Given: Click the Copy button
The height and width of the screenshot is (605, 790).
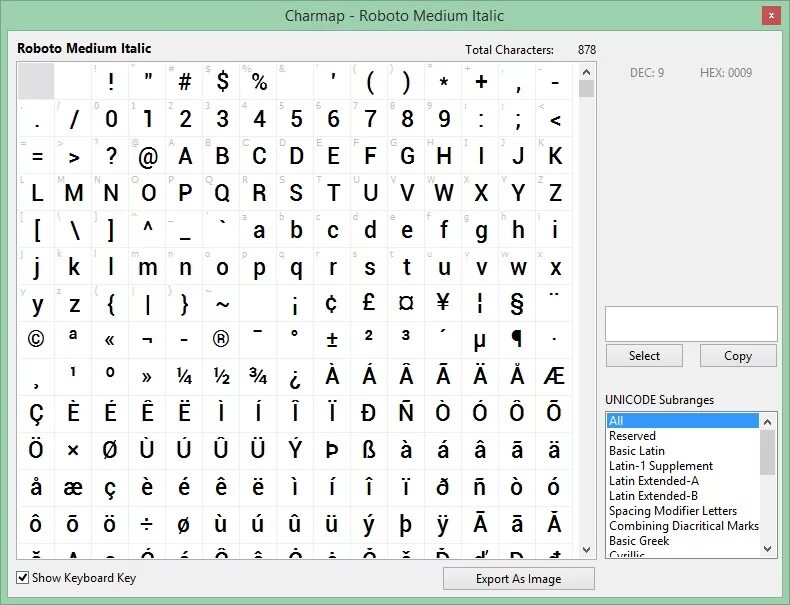Looking at the screenshot, I should 738,356.
